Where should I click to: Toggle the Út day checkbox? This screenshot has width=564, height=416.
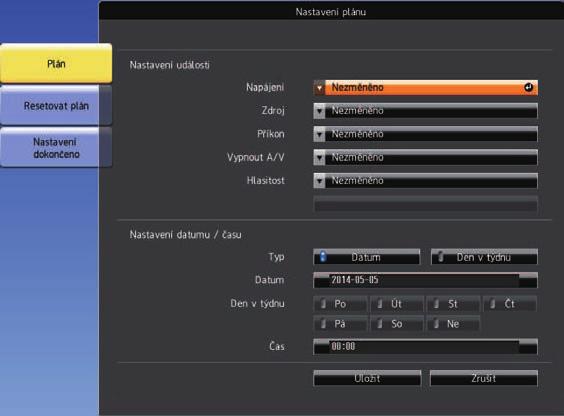click(397, 304)
